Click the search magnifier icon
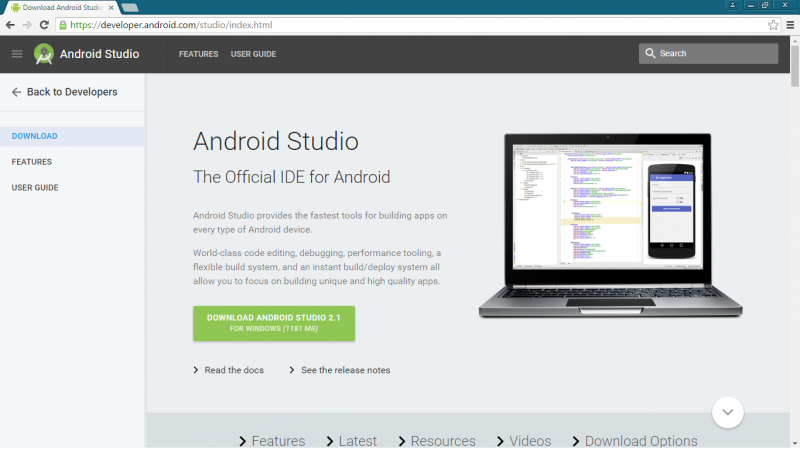 (x=651, y=54)
